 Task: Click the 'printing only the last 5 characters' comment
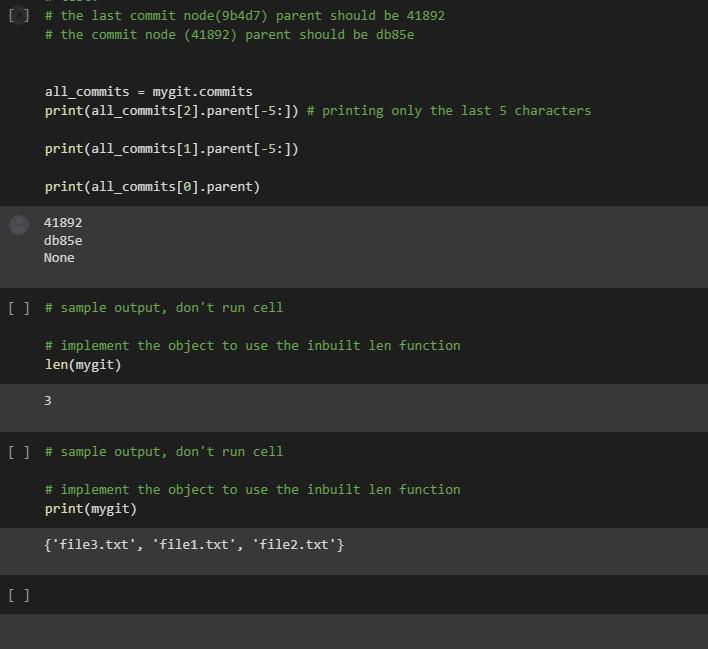coord(449,111)
